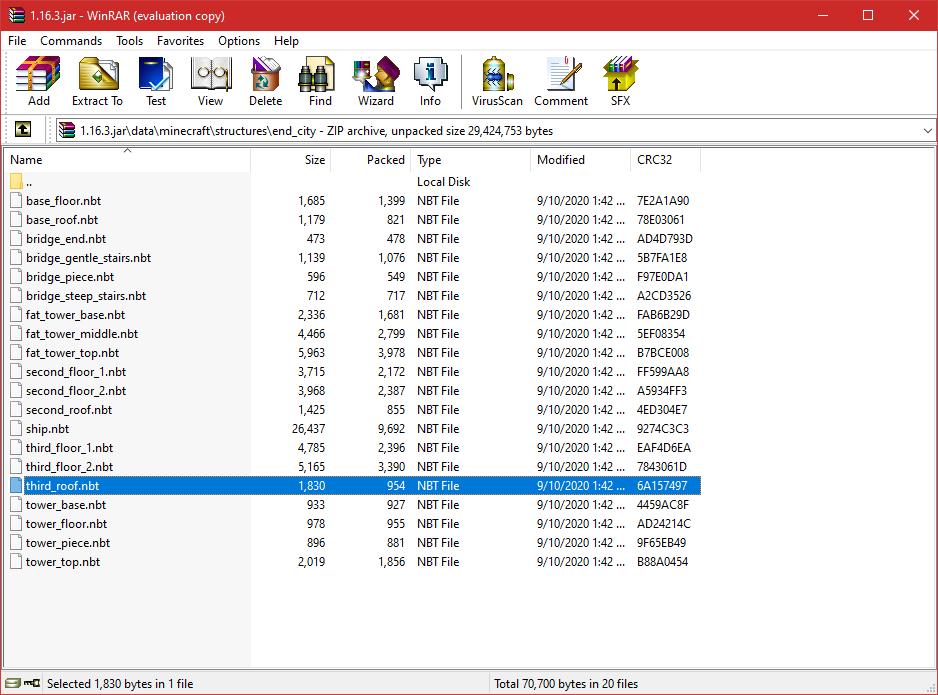Go up one folder level button
938x695 pixels.
click(x=23, y=130)
